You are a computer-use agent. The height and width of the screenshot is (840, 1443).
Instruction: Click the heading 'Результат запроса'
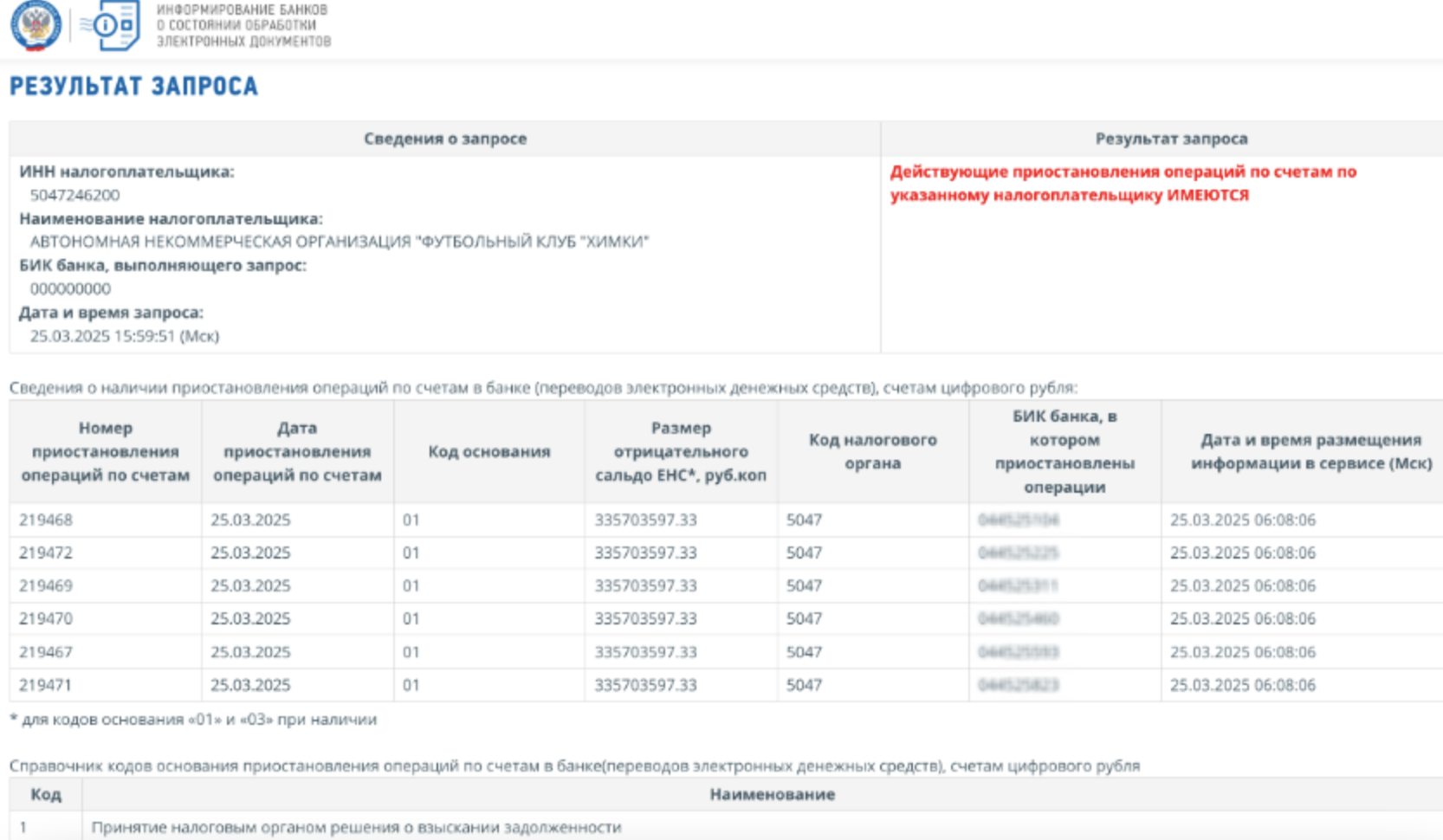134,87
